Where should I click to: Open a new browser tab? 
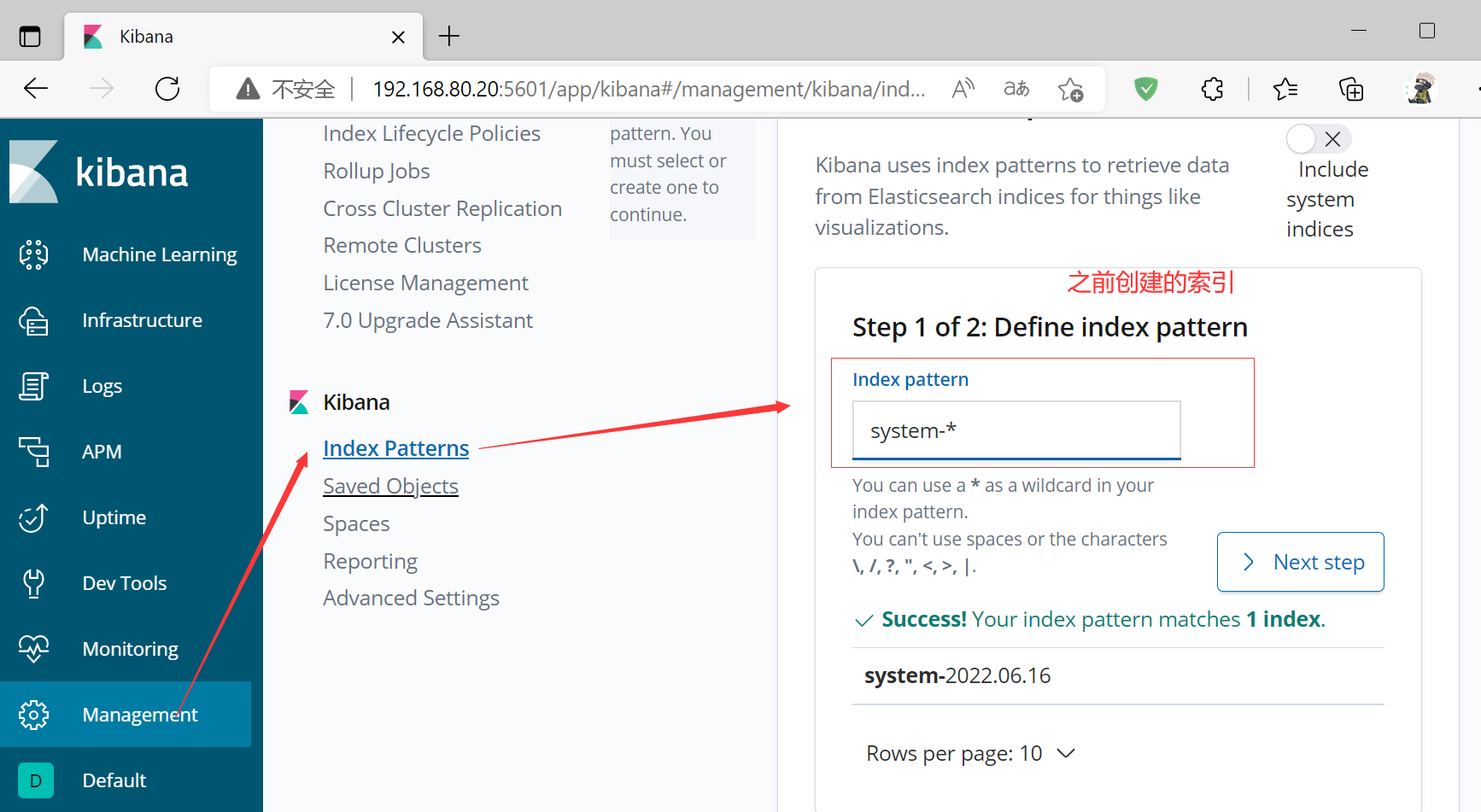point(449,36)
